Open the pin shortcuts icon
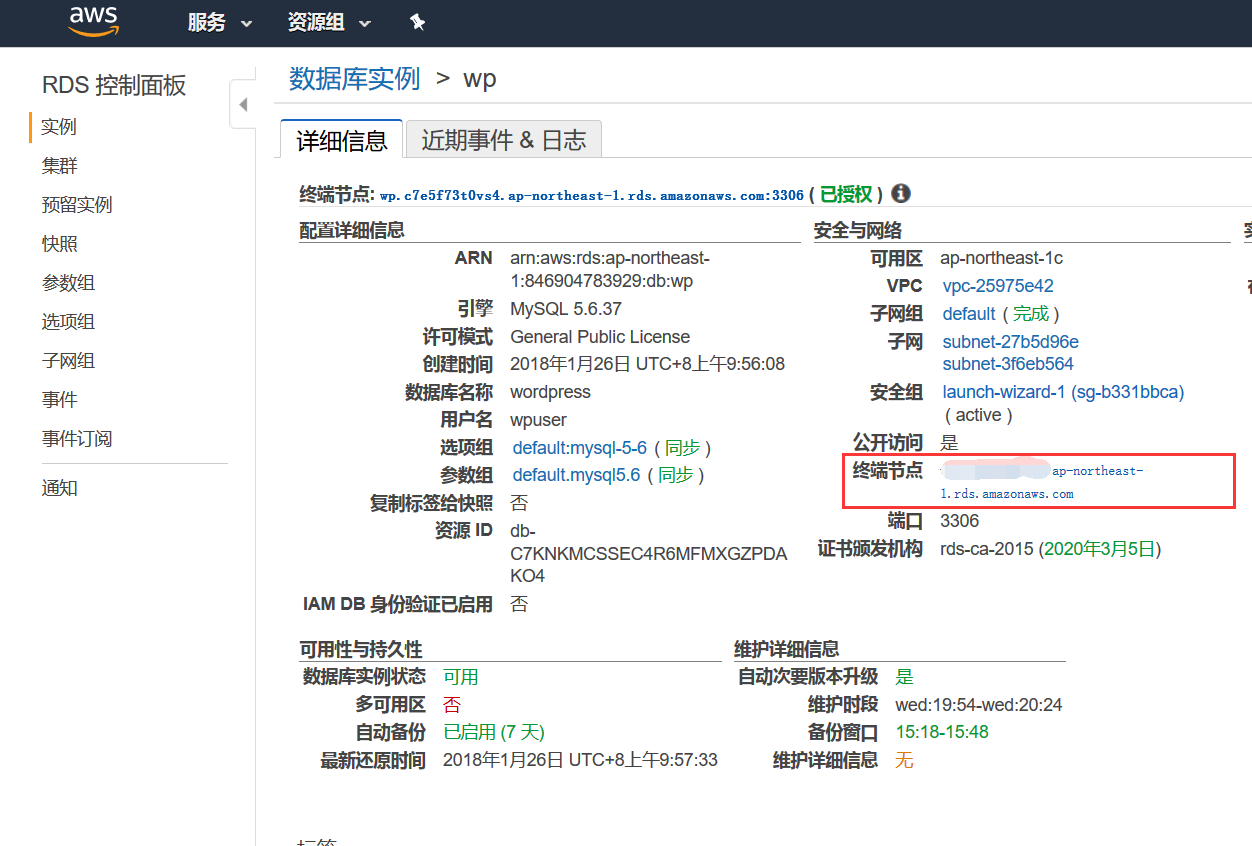The image size is (1252, 846). (418, 22)
